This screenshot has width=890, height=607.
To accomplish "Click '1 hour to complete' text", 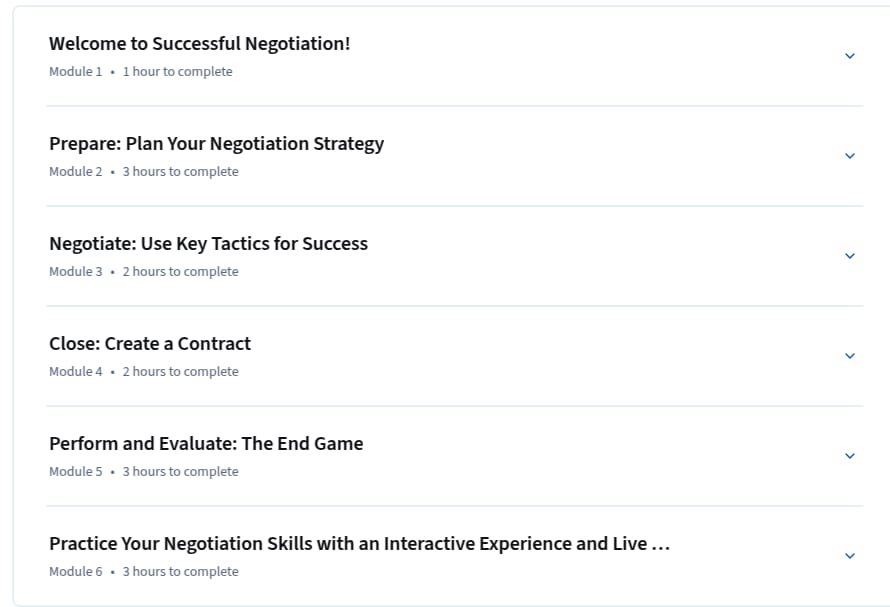I will [x=178, y=72].
